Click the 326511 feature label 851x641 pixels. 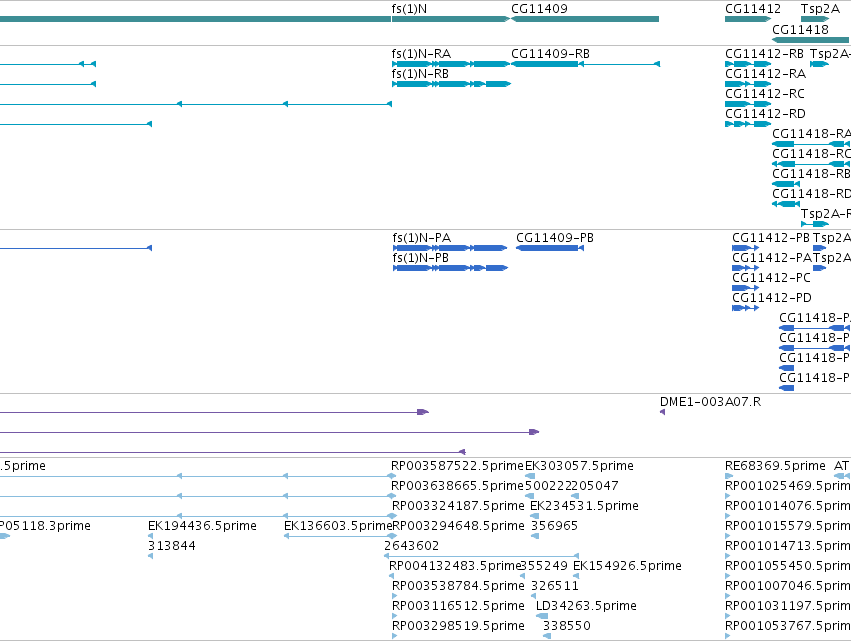(x=555, y=586)
